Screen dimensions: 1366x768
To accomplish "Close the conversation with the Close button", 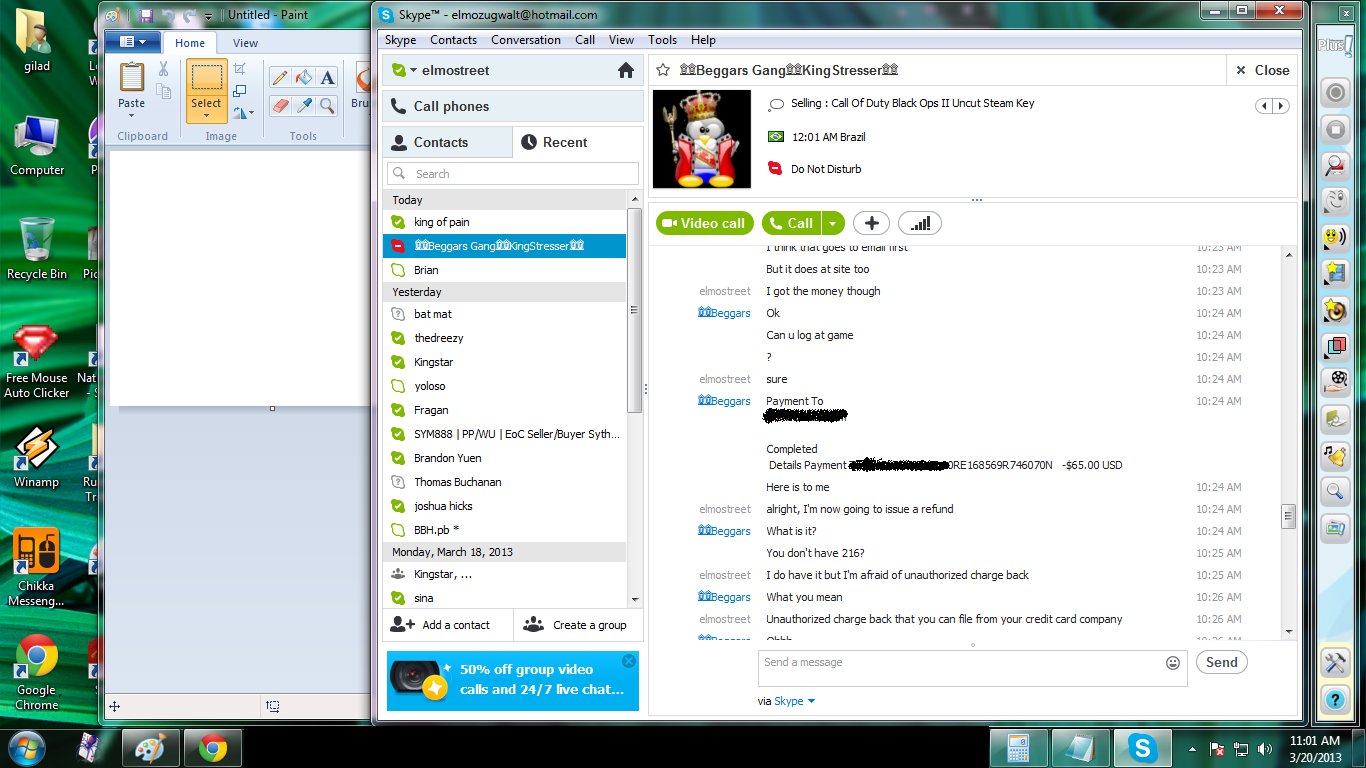I will pos(1263,70).
